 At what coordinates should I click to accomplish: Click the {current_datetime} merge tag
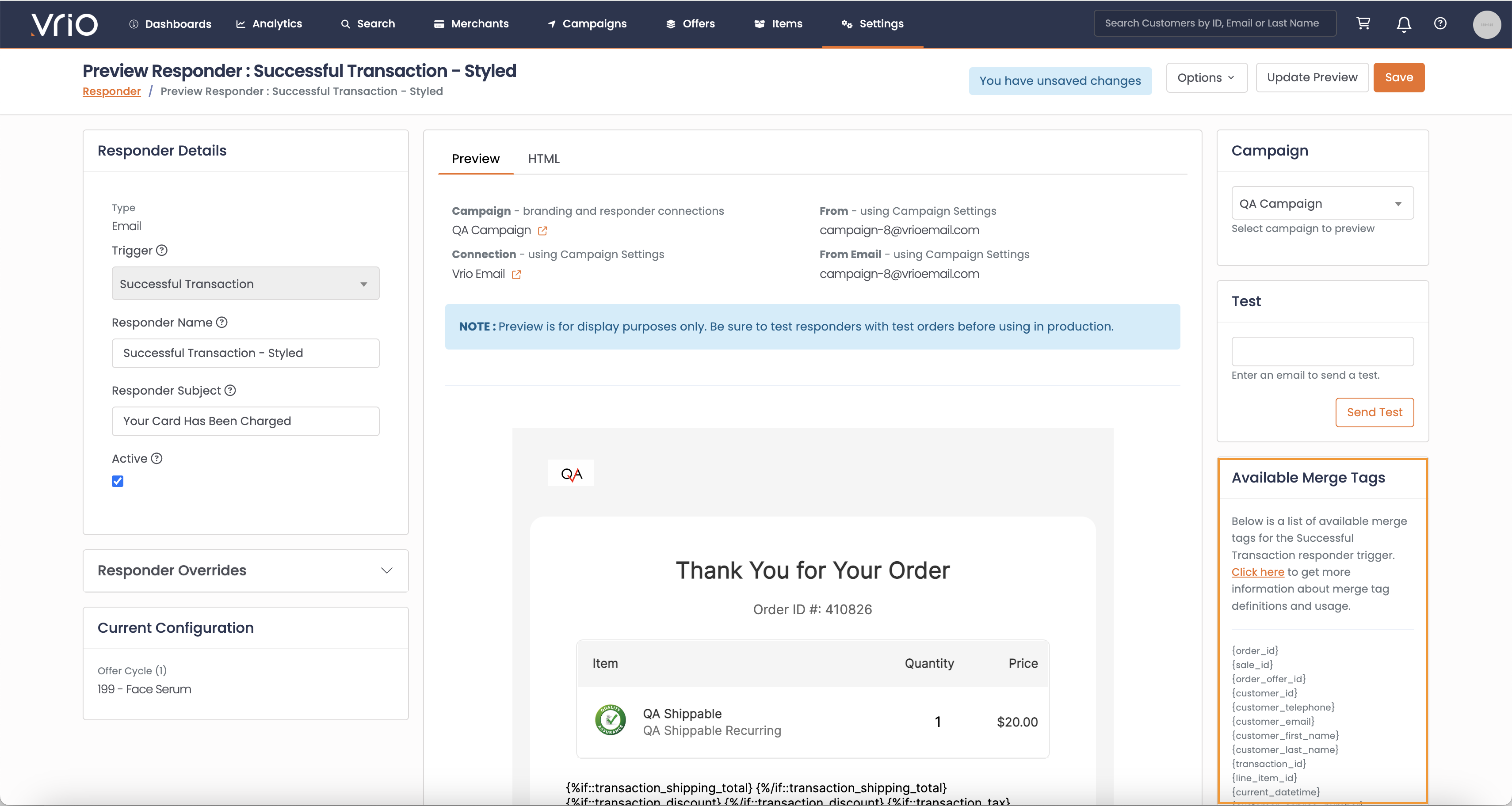tap(1275, 792)
